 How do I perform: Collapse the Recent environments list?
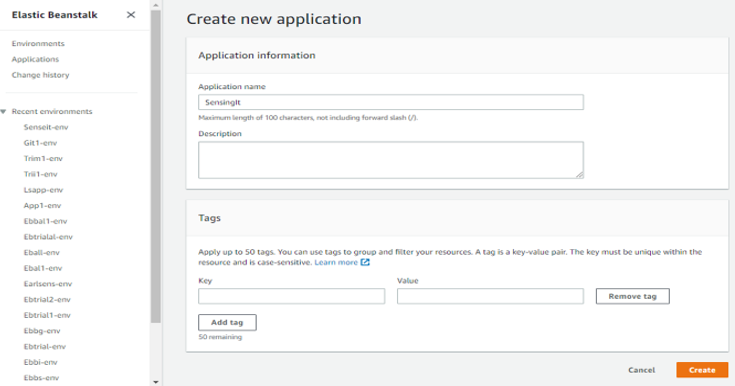4,112
